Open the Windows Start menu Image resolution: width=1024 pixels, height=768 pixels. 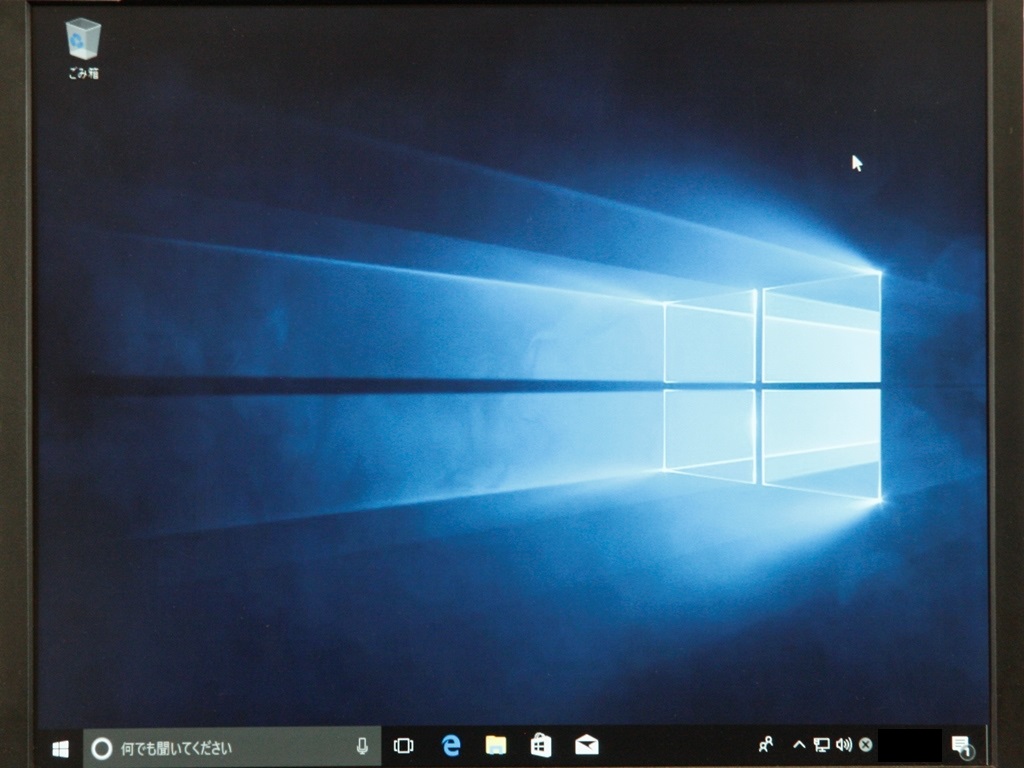[x=60, y=748]
